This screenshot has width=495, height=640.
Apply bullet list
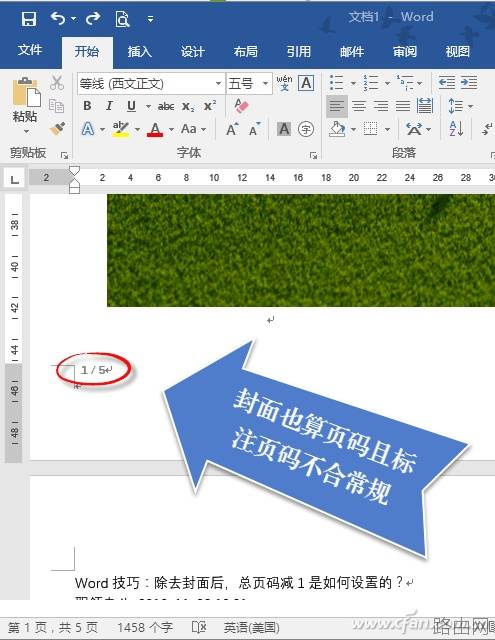coord(337,83)
